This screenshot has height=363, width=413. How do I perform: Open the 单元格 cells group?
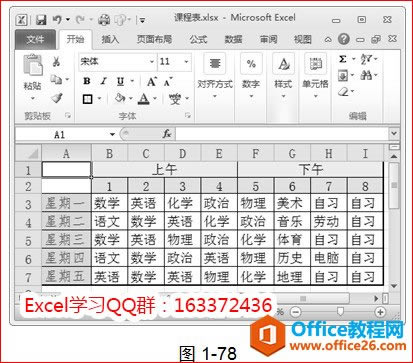[x=315, y=77]
